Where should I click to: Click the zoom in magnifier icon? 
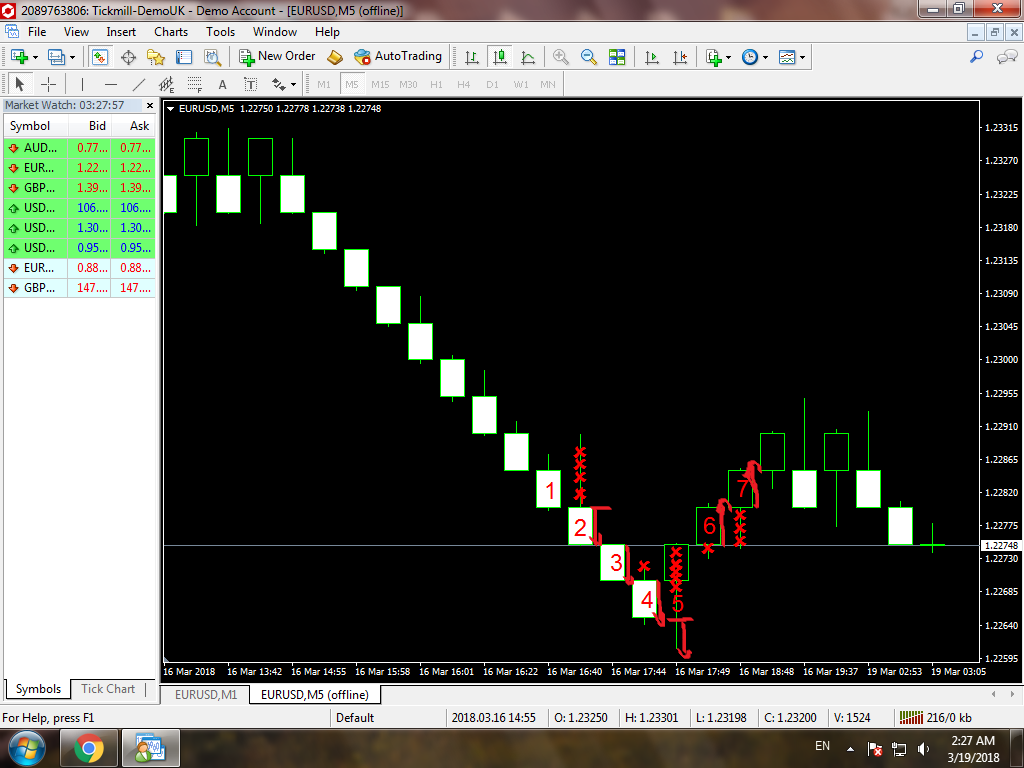tap(561, 57)
